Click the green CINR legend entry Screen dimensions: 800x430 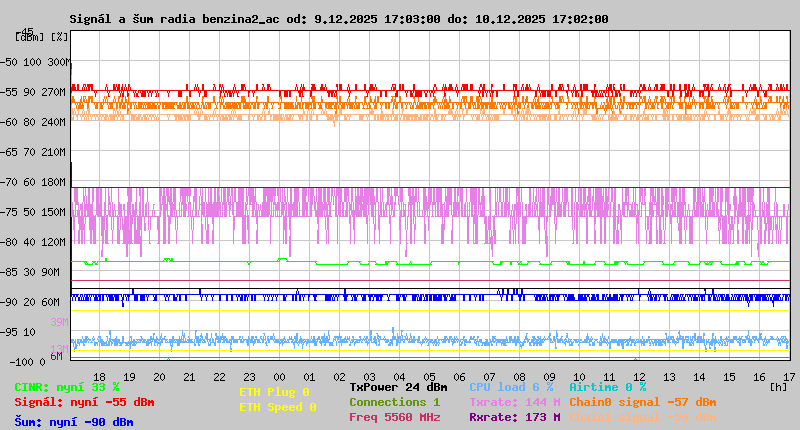(67, 387)
